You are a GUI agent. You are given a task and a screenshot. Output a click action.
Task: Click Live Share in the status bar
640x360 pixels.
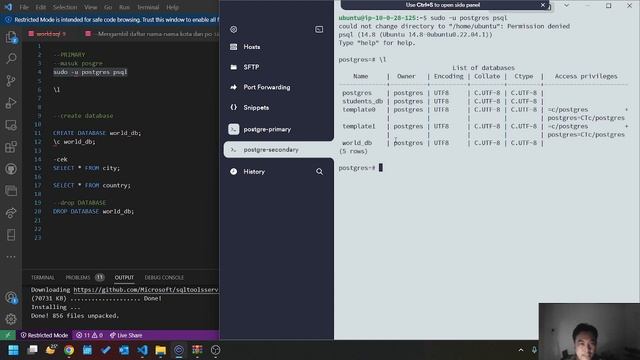tap(126, 335)
